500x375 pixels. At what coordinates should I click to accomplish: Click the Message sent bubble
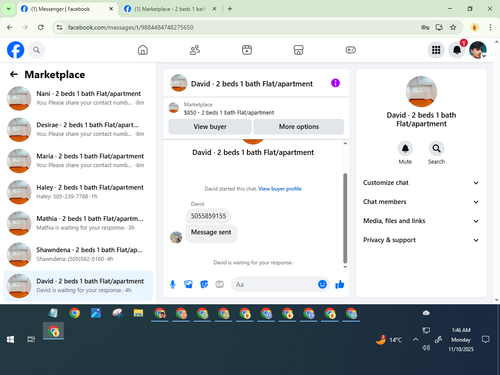211,233
